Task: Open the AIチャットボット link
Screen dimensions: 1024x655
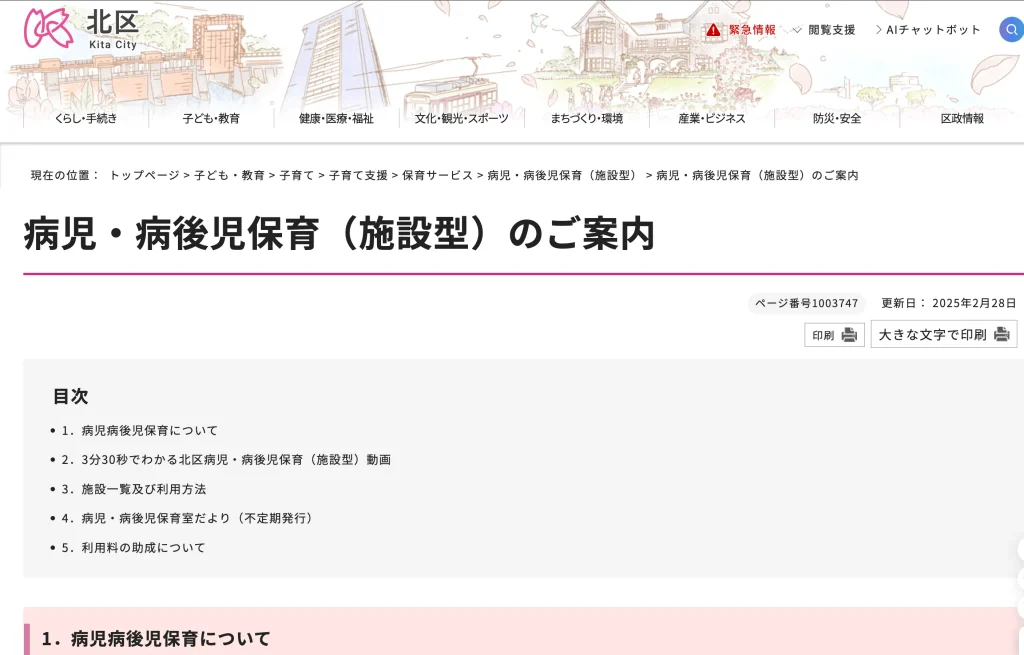Action: pos(927,30)
